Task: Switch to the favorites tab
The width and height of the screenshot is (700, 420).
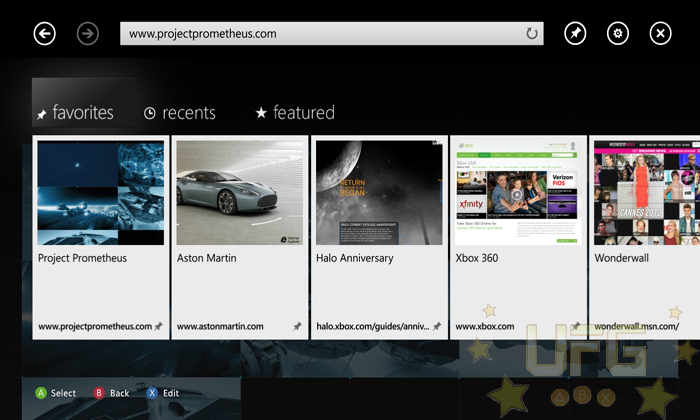Action: [83, 104]
